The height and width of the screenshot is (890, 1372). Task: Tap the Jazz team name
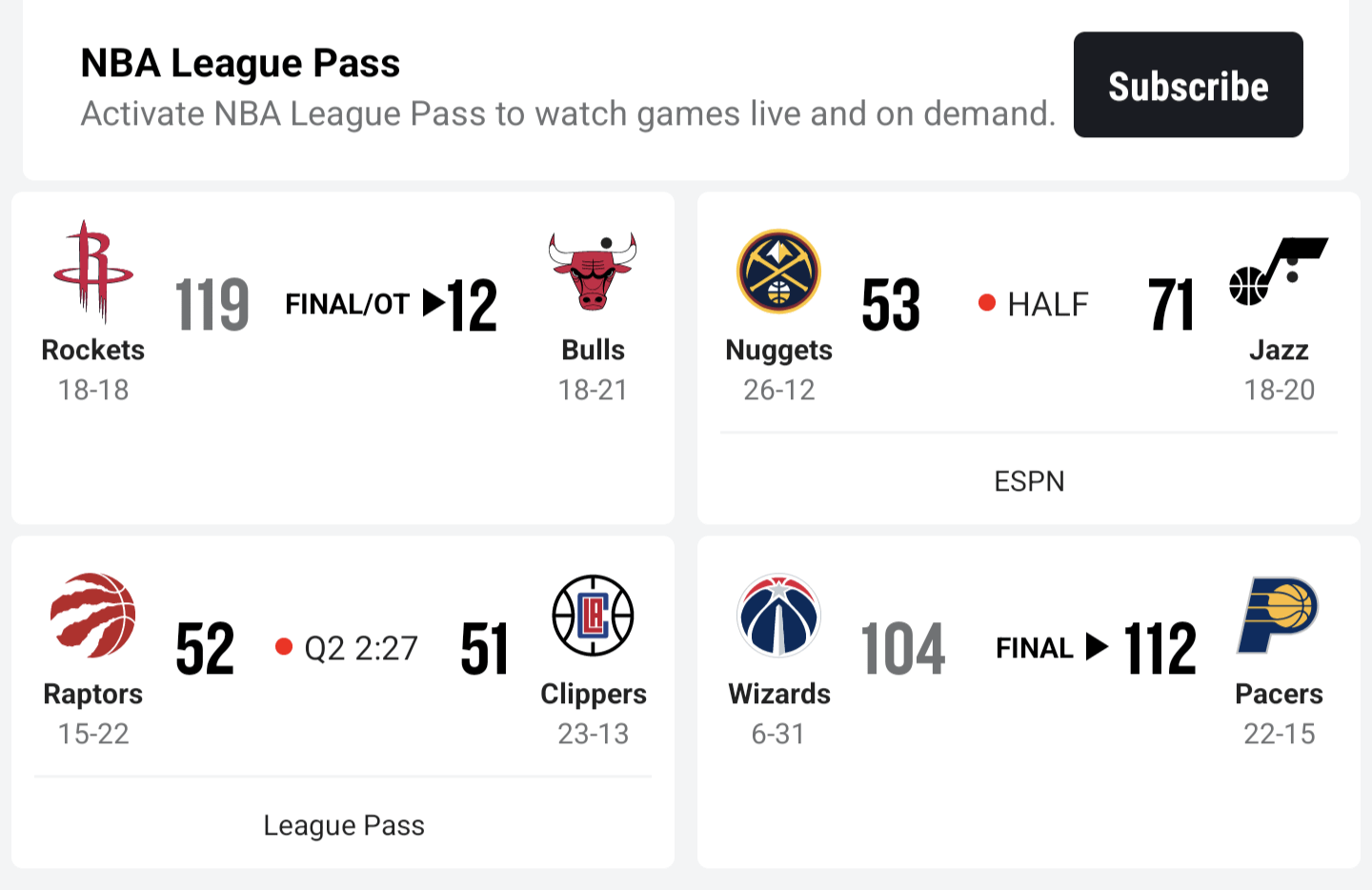tap(1279, 350)
